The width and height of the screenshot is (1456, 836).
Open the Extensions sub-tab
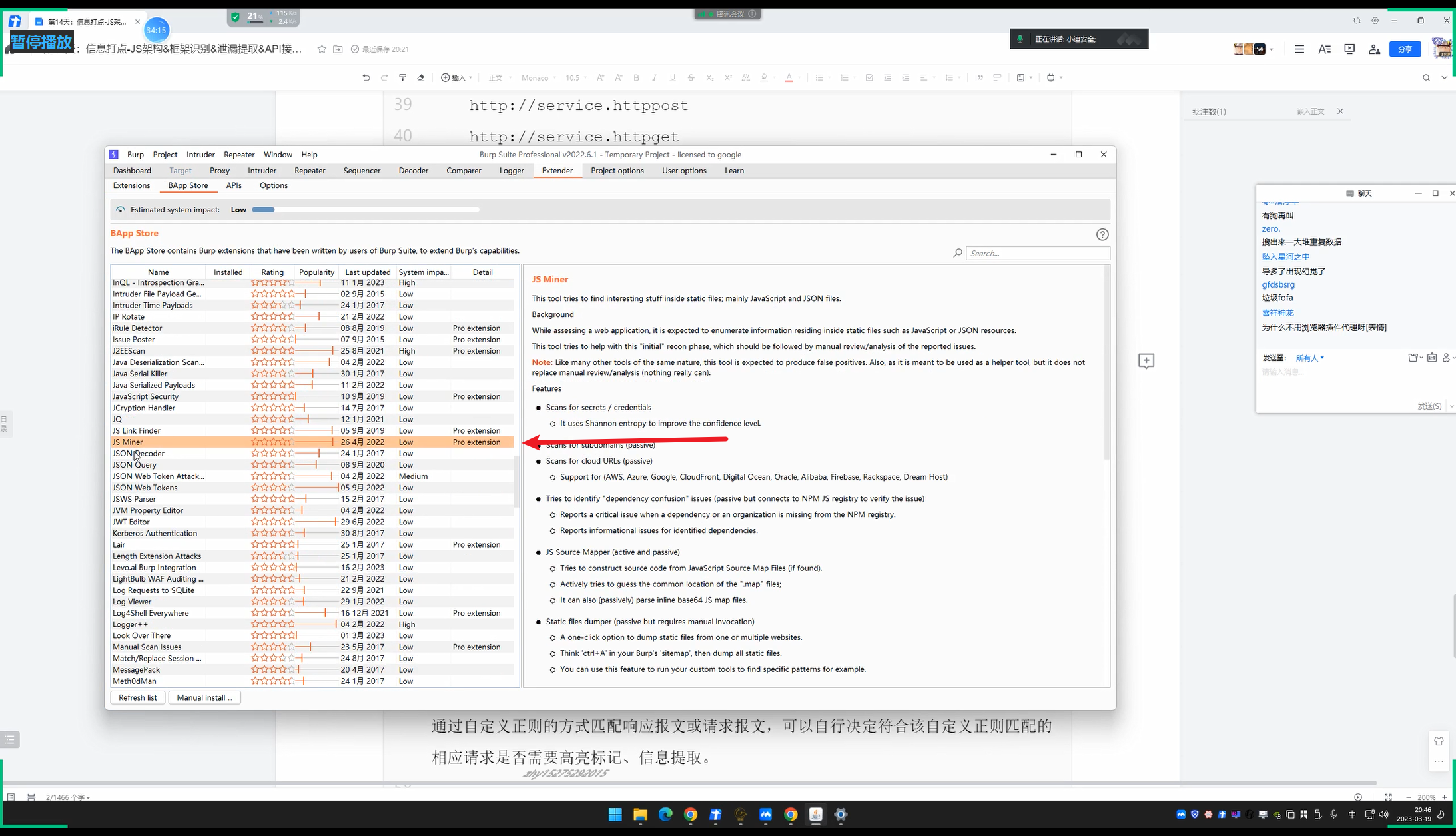131,185
